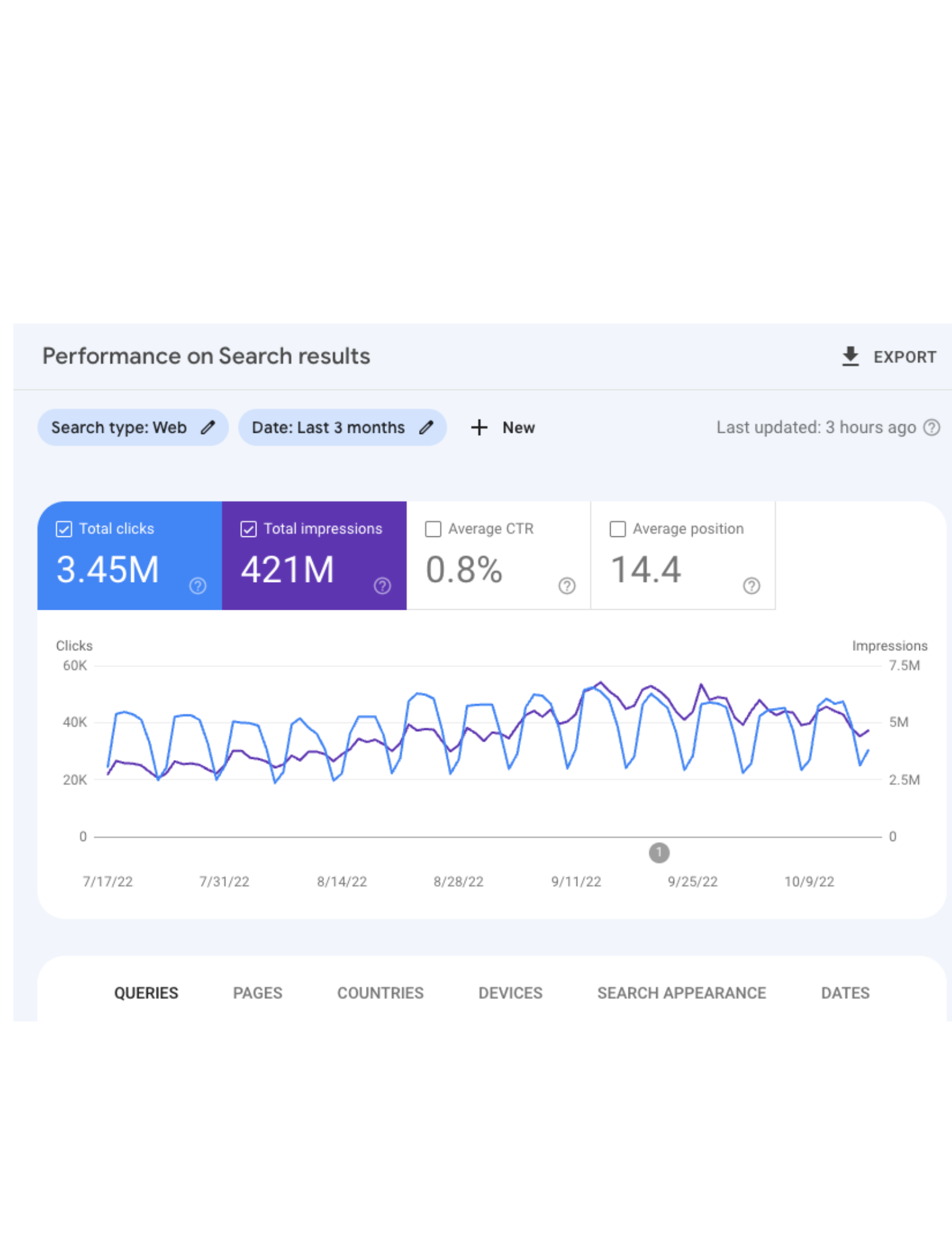Open help icon beside Last updated
The image size is (952, 1233).
pos(931,427)
